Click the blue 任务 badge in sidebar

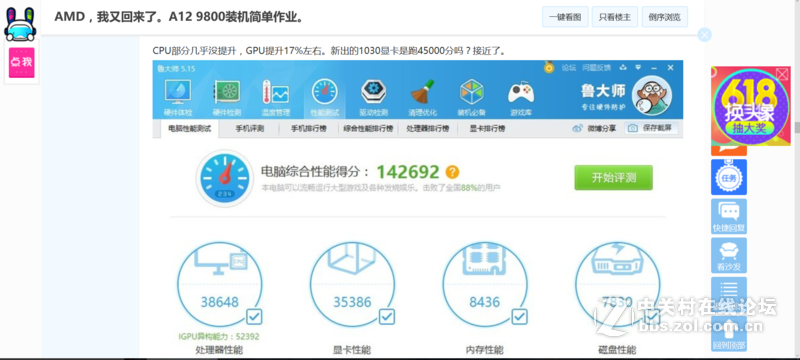coord(729,177)
